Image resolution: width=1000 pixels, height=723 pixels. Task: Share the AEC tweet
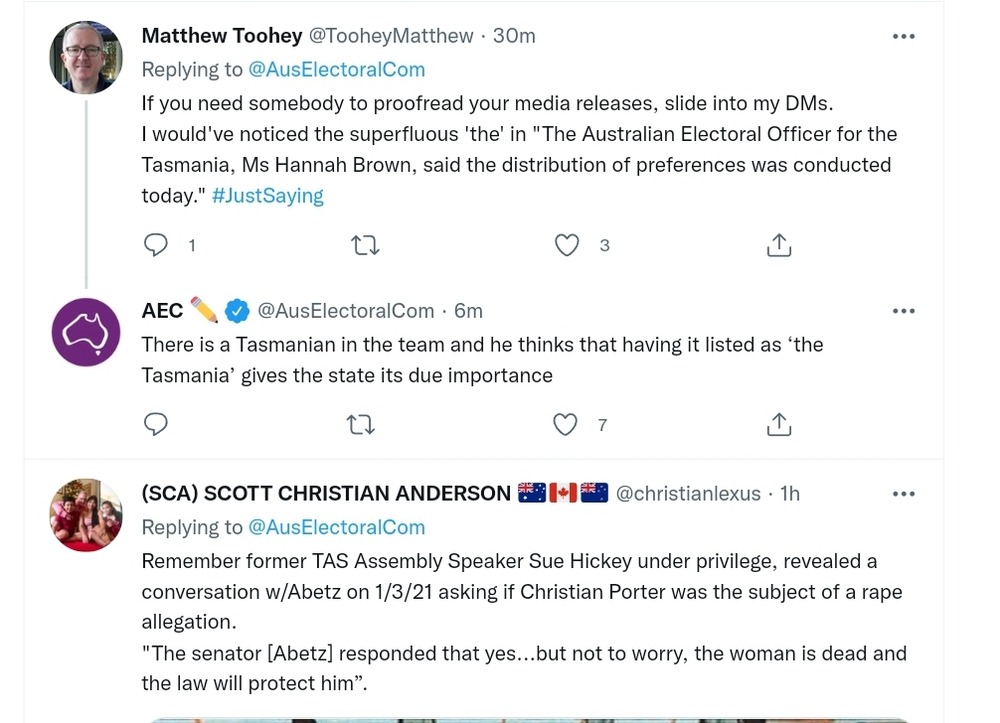778,425
